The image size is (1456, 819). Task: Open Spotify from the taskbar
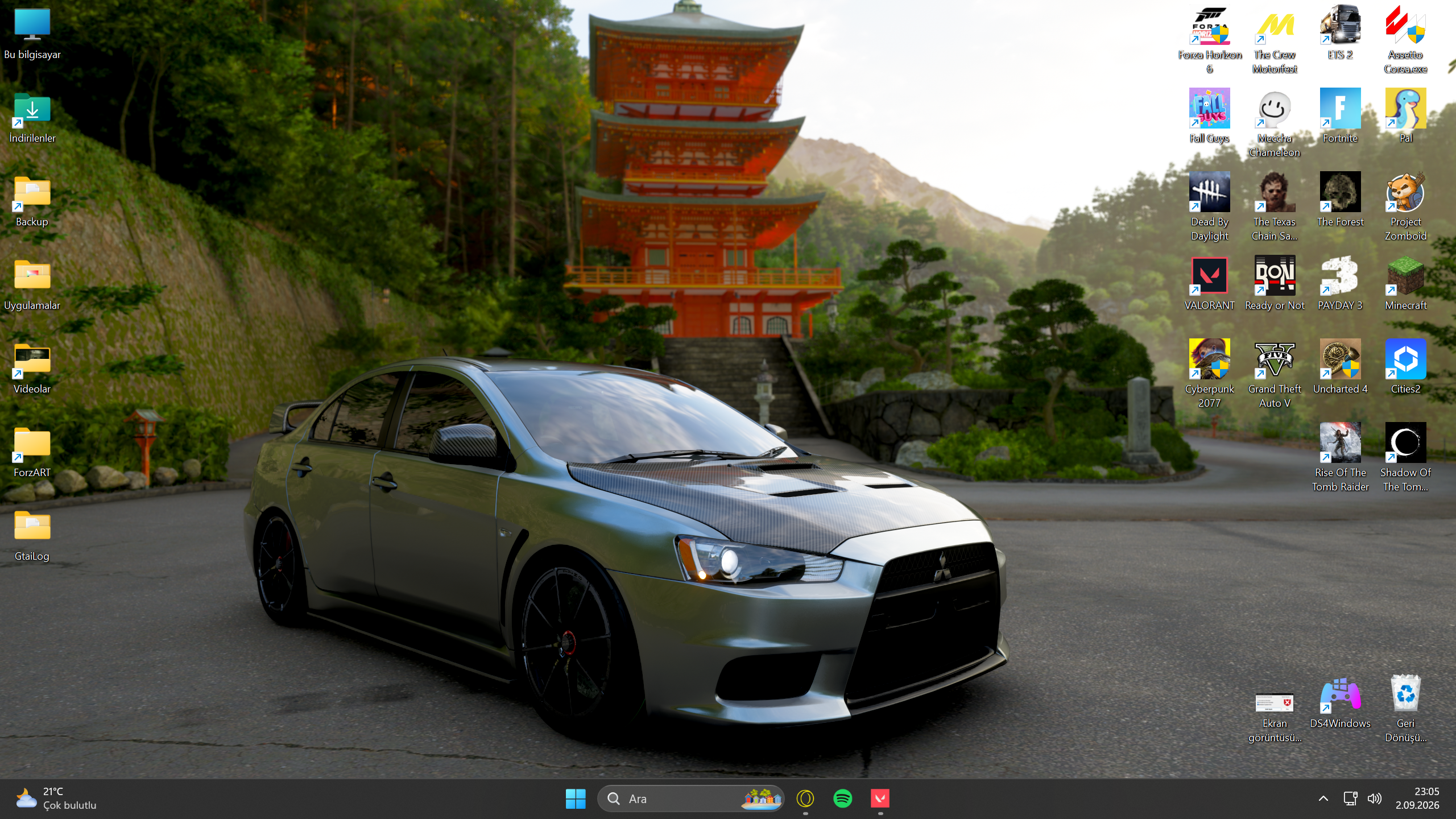[x=843, y=799]
